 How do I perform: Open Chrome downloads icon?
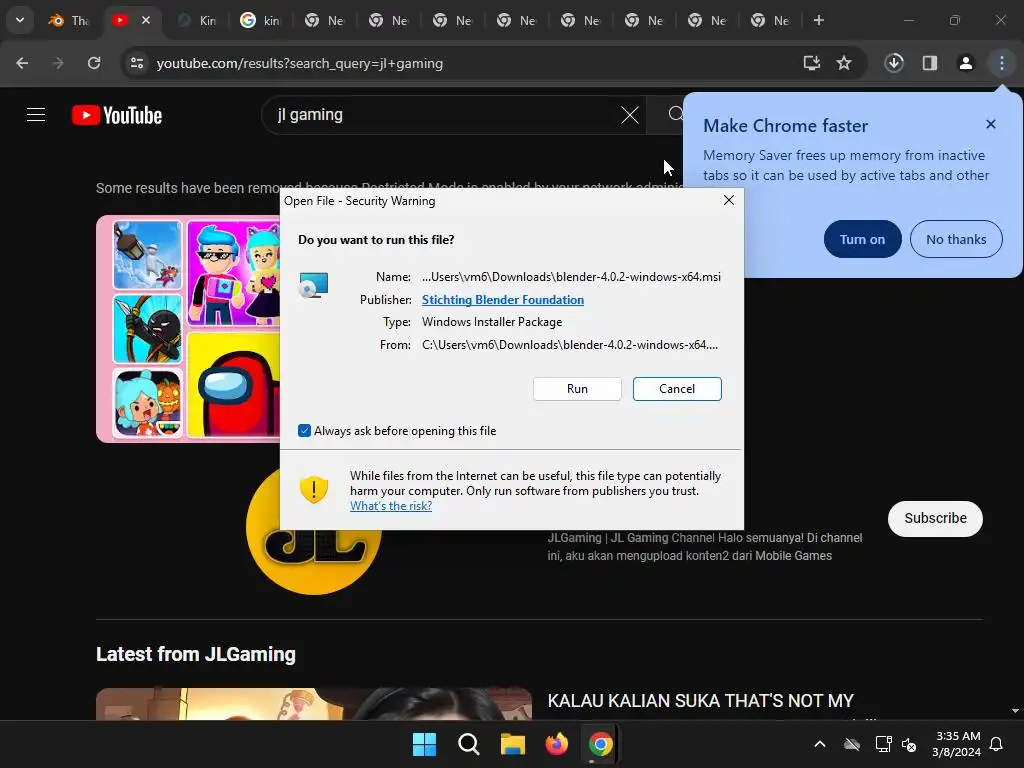click(x=894, y=63)
